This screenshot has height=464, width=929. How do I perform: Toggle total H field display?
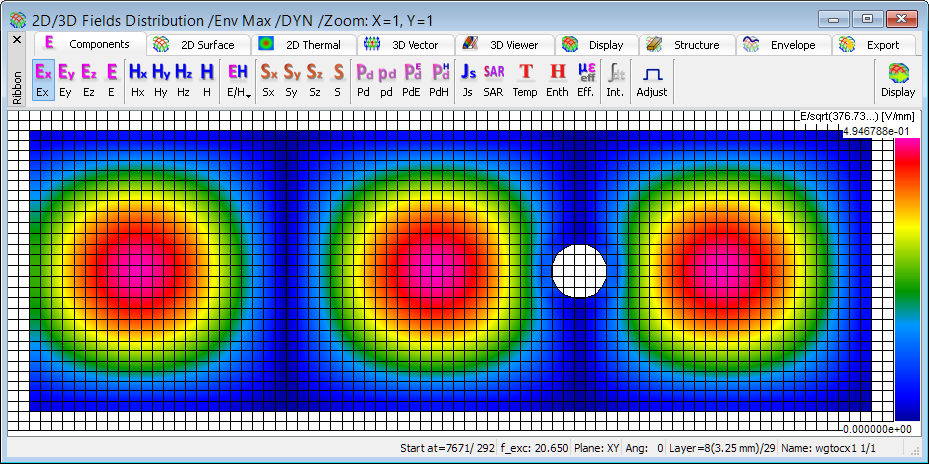207,80
